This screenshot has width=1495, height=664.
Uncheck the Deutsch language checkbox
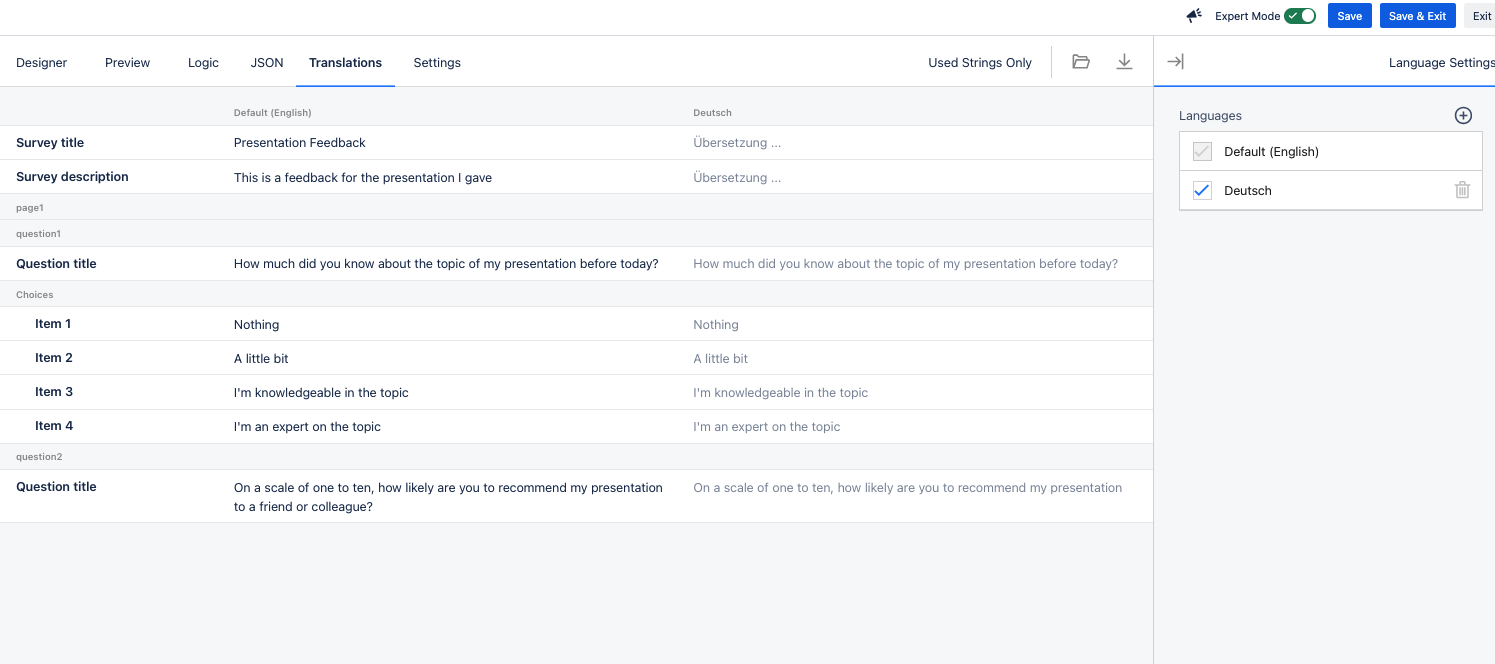[x=1202, y=190]
